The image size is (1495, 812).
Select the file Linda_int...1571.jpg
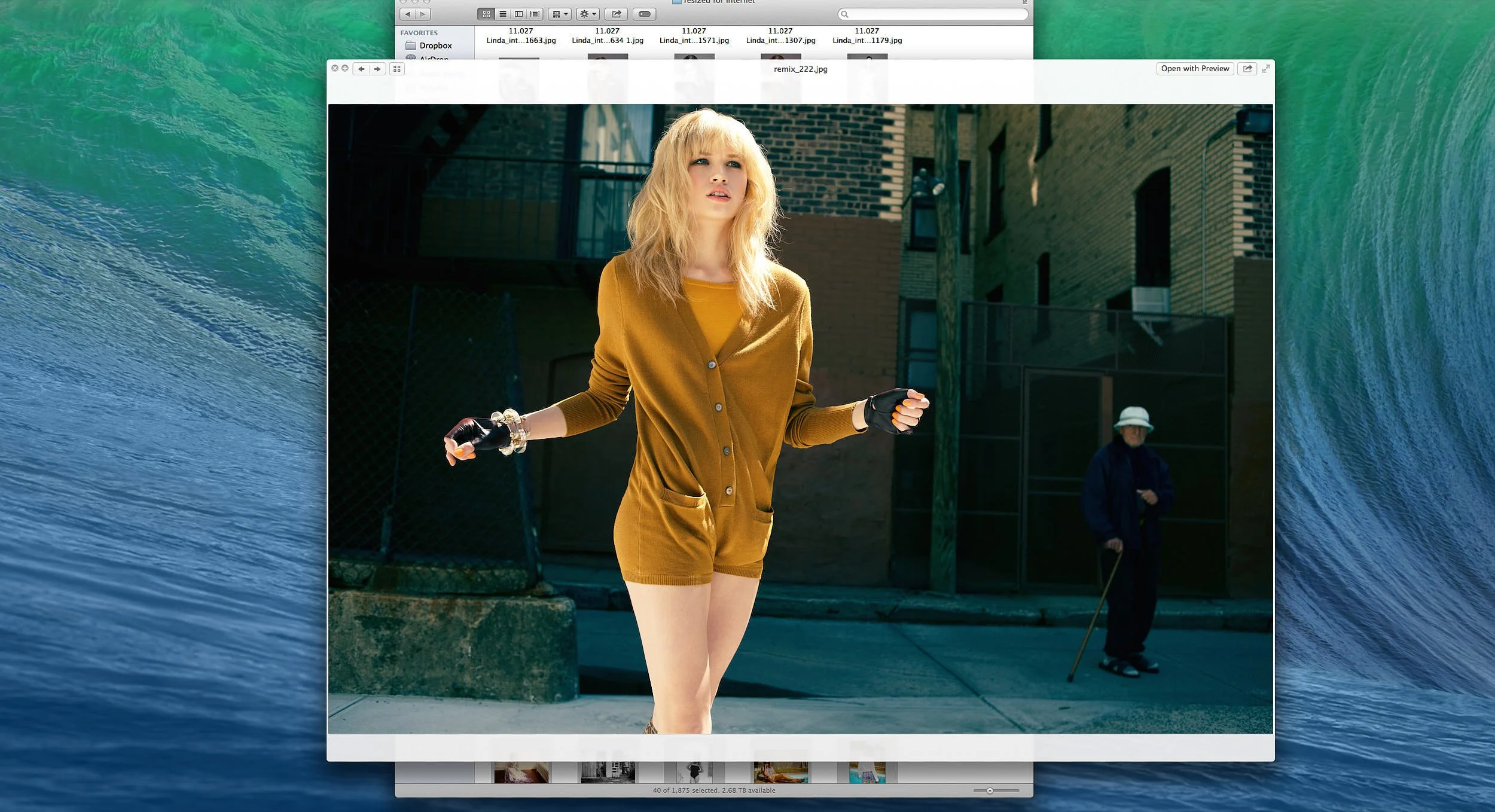tap(694, 40)
